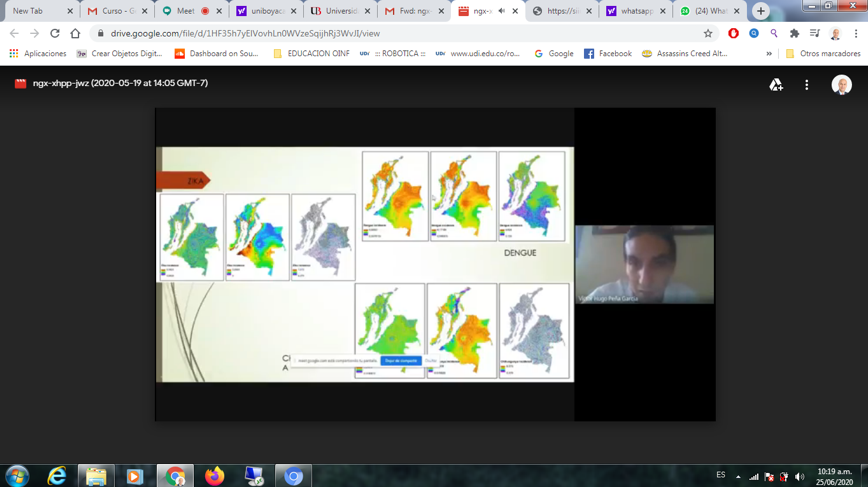Click the DENGUE slide label
This screenshot has height=487, width=868.
pyautogui.click(x=520, y=253)
